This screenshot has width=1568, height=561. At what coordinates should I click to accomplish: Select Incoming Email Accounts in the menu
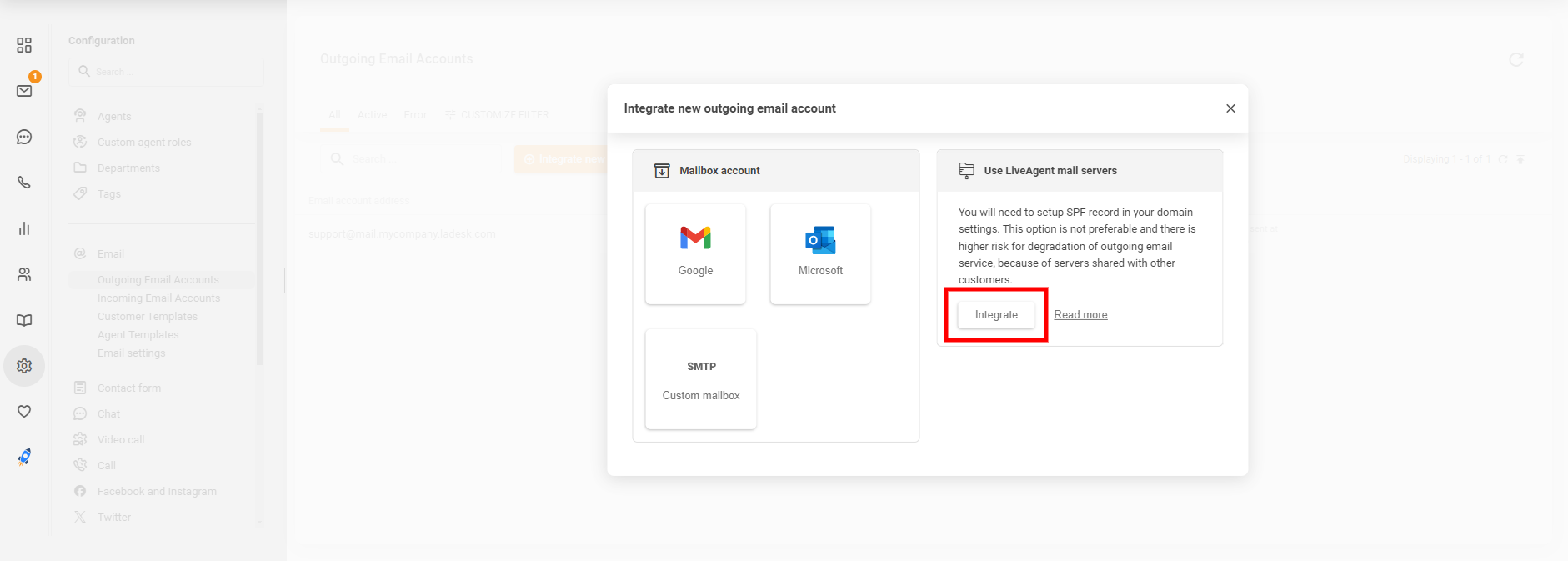click(x=158, y=298)
